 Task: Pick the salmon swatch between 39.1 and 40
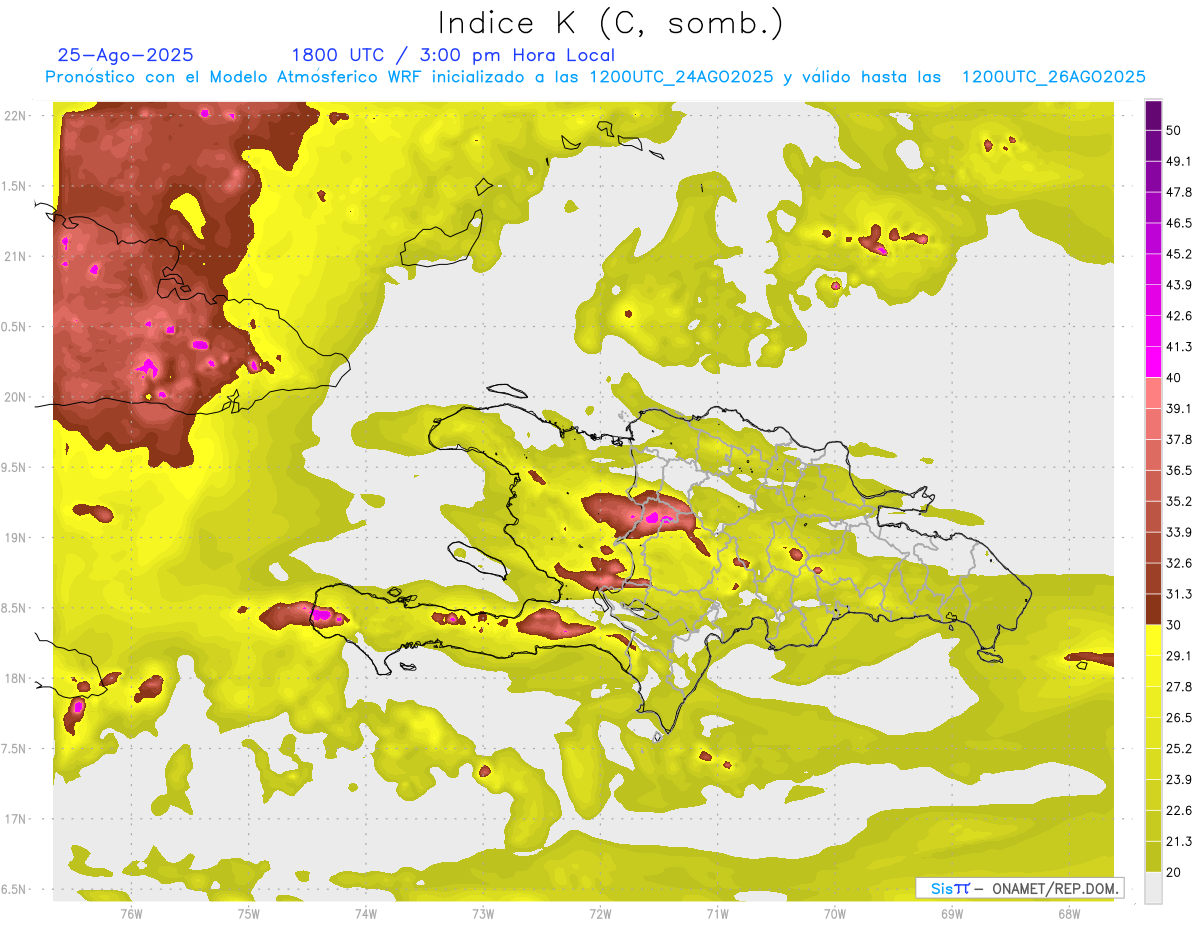pyautogui.click(x=1153, y=393)
